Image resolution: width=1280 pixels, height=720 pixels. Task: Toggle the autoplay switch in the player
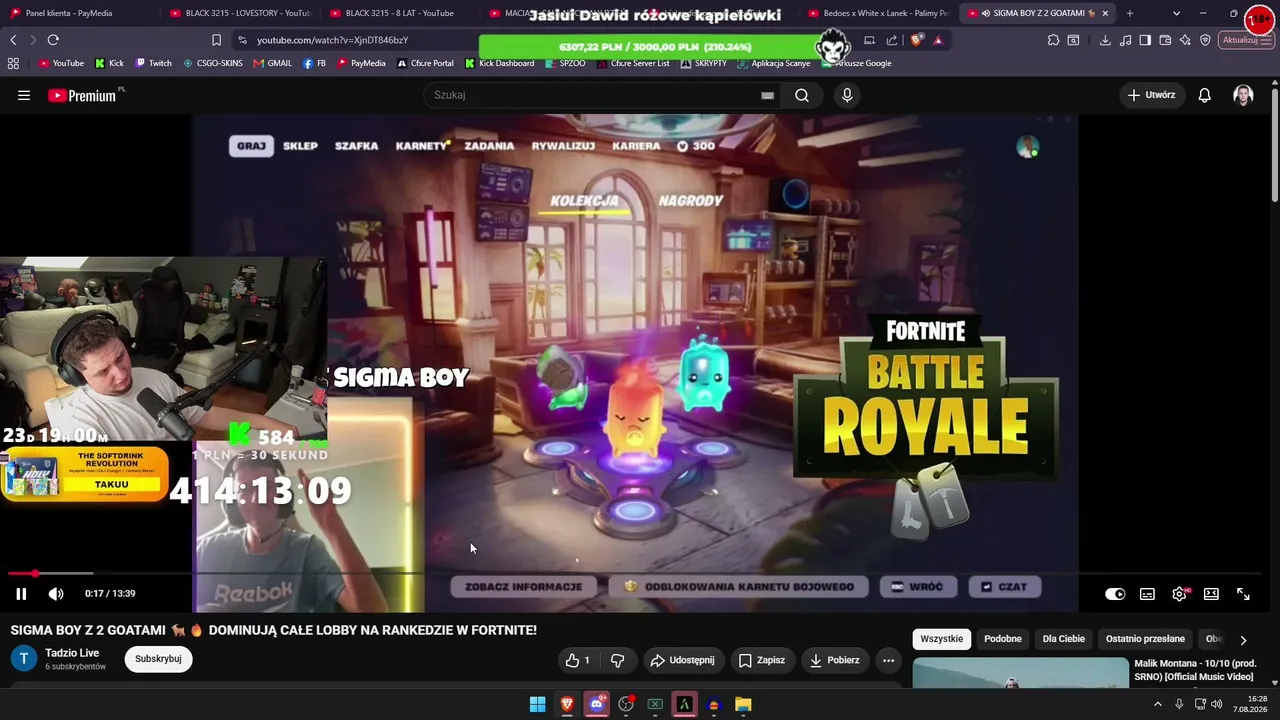point(1115,594)
